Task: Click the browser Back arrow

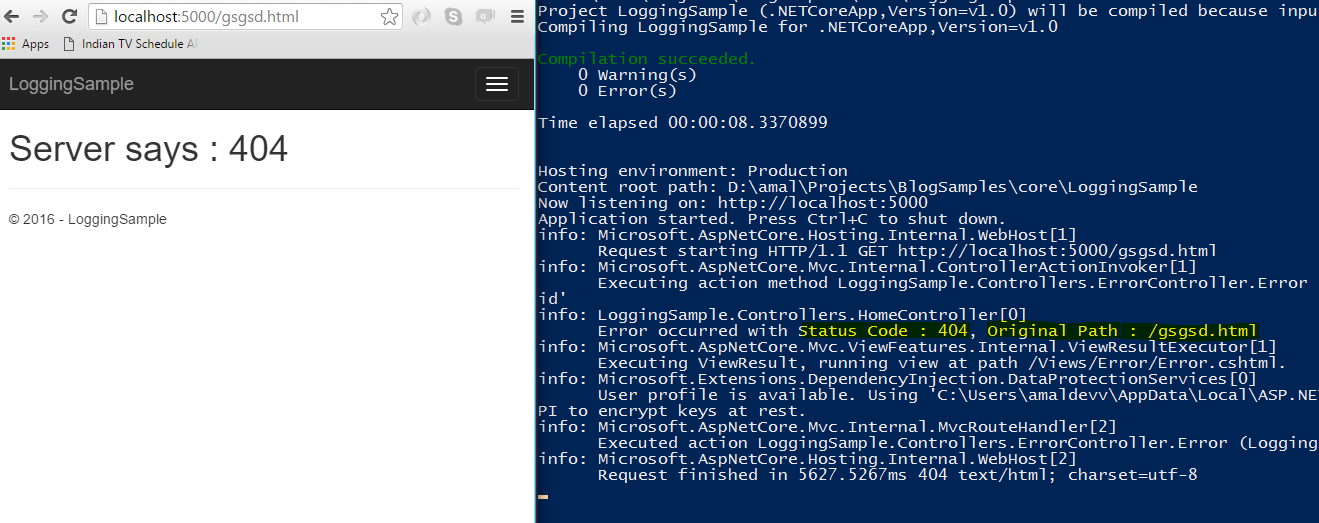Action: pyautogui.click(x=13, y=17)
